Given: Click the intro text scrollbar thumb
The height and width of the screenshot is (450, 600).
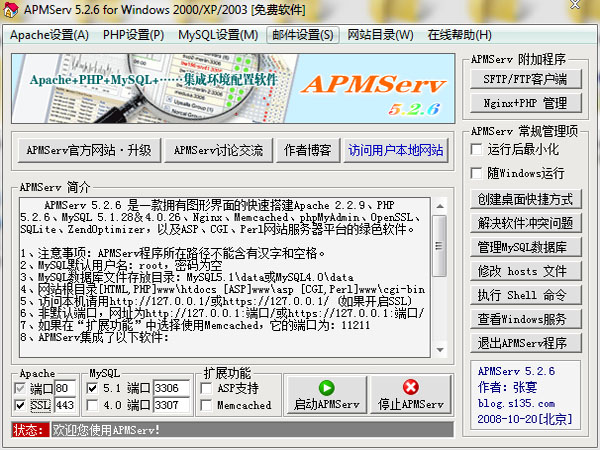Looking at the screenshot, I should tap(440, 246).
